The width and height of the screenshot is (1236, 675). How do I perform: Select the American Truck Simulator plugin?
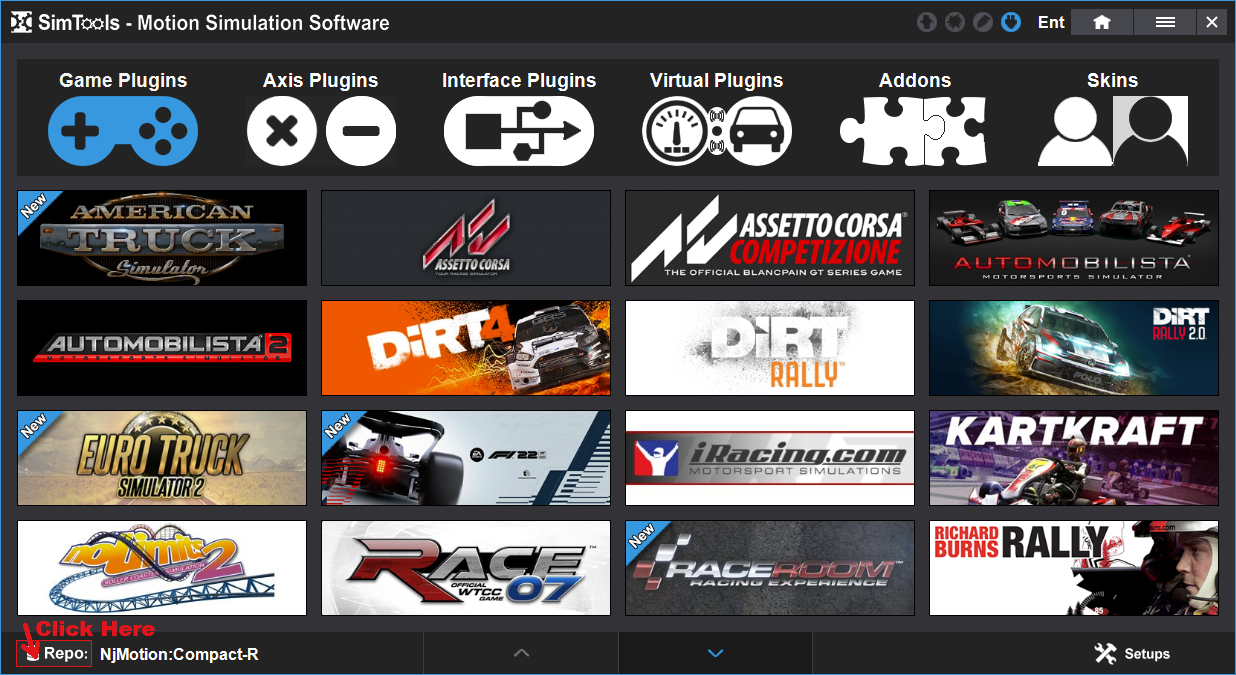tap(162, 238)
